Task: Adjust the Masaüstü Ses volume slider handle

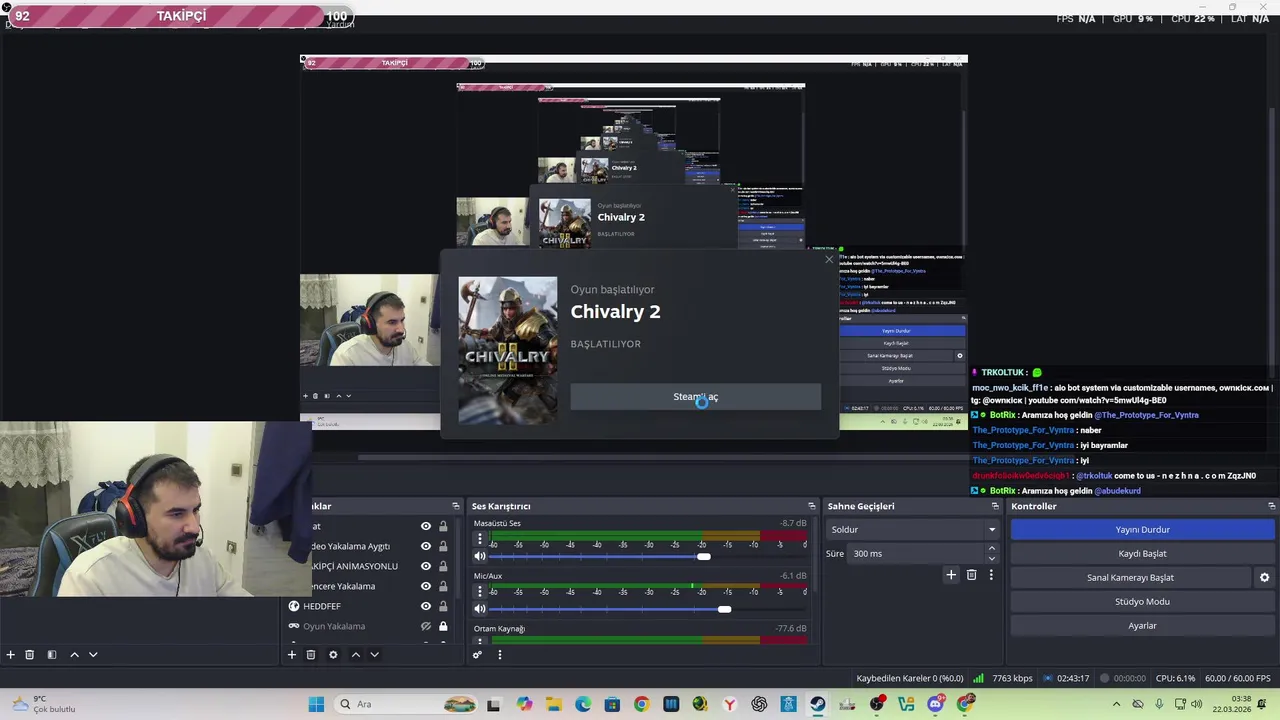Action: (x=704, y=556)
